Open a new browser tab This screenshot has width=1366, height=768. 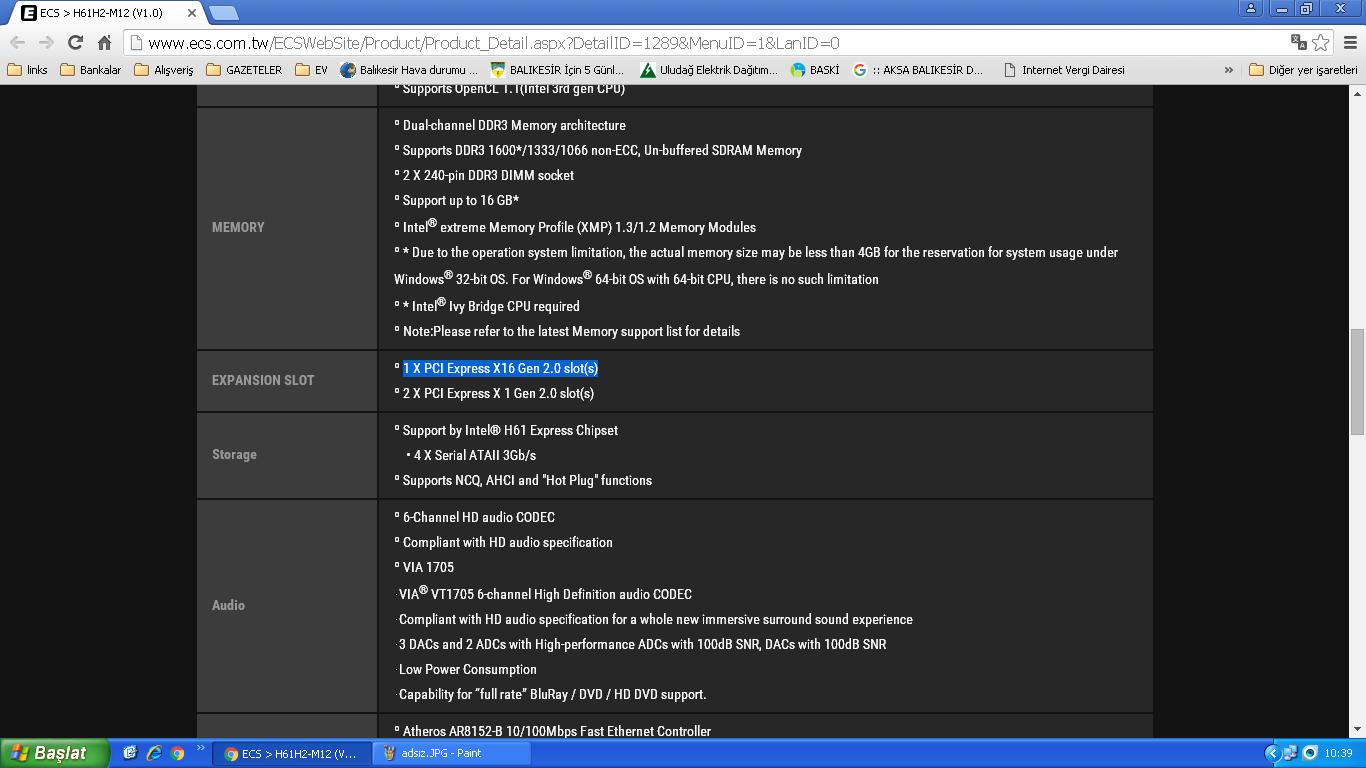[224, 13]
